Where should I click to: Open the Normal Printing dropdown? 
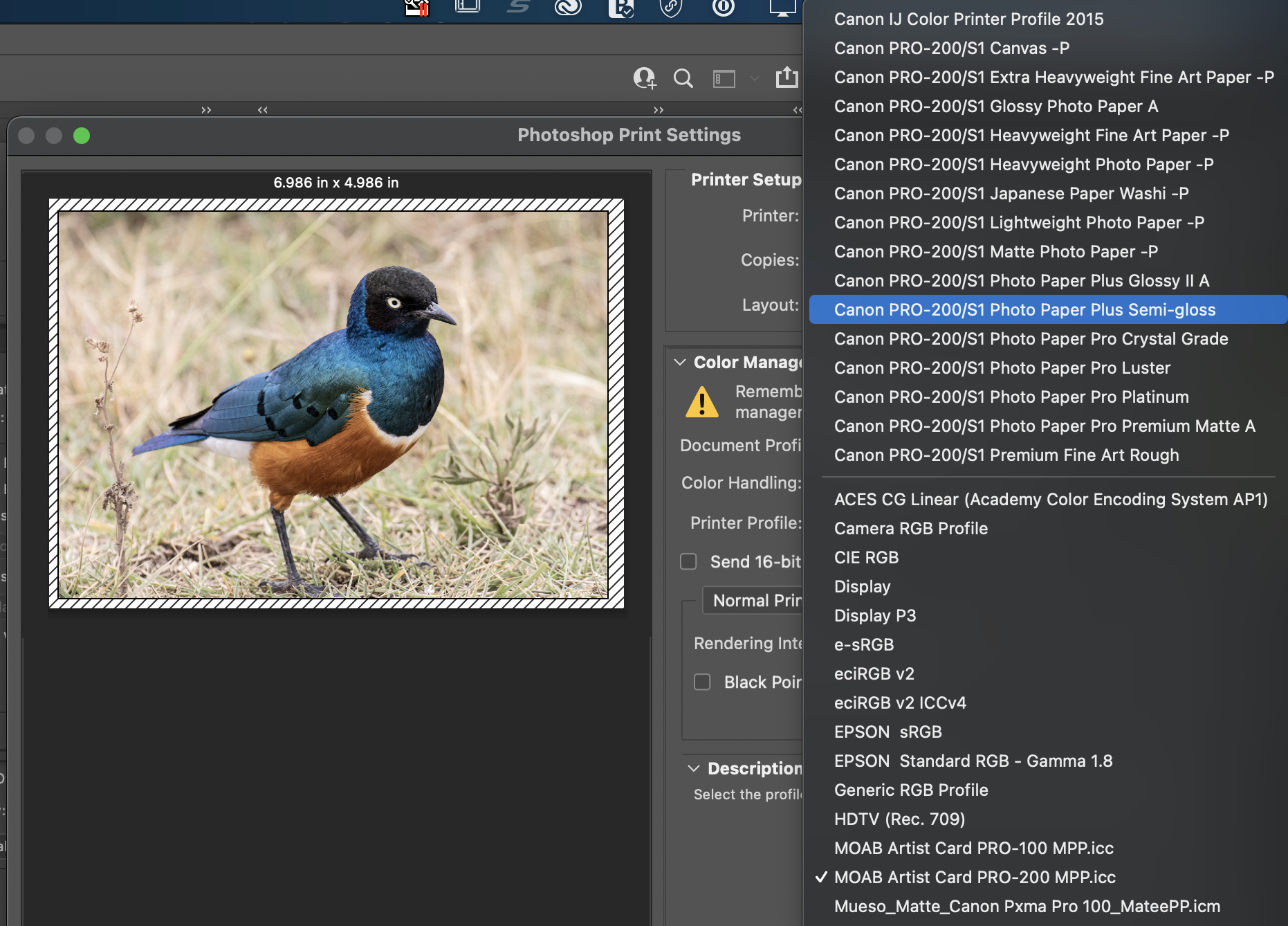pyautogui.click(x=754, y=600)
